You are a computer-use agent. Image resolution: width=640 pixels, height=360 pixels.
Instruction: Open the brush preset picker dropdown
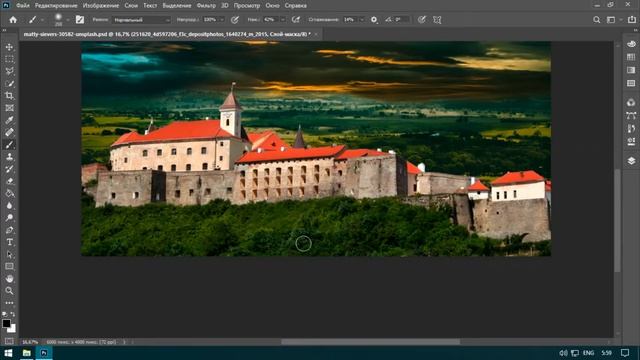click(x=68, y=20)
